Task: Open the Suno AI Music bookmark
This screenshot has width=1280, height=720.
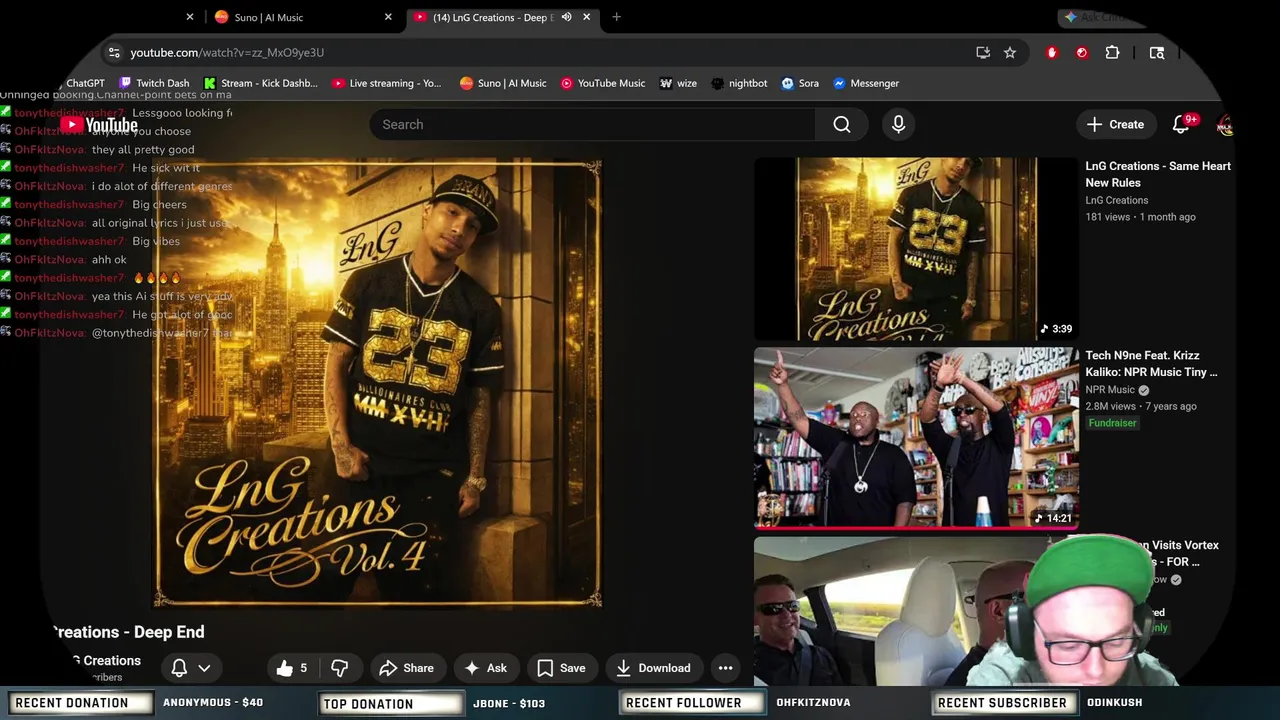Action: coord(503,83)
